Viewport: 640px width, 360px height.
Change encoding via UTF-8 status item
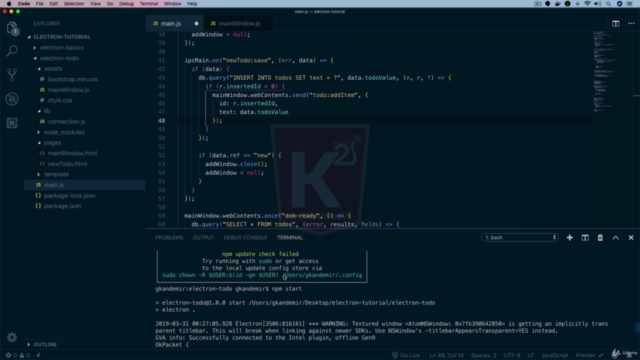[512, 355]
